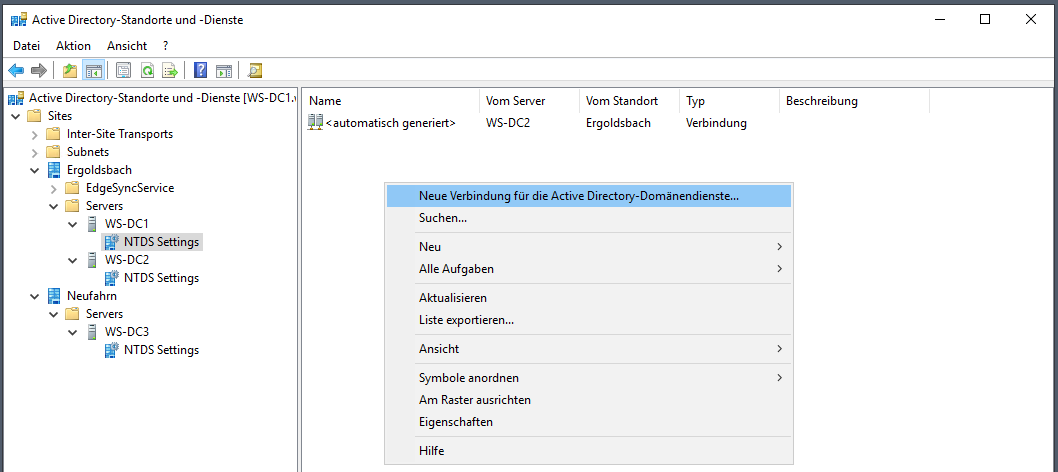The image size is (1058, 472).
Task: Open Properties toolbar icon
Action: [123, 70]
